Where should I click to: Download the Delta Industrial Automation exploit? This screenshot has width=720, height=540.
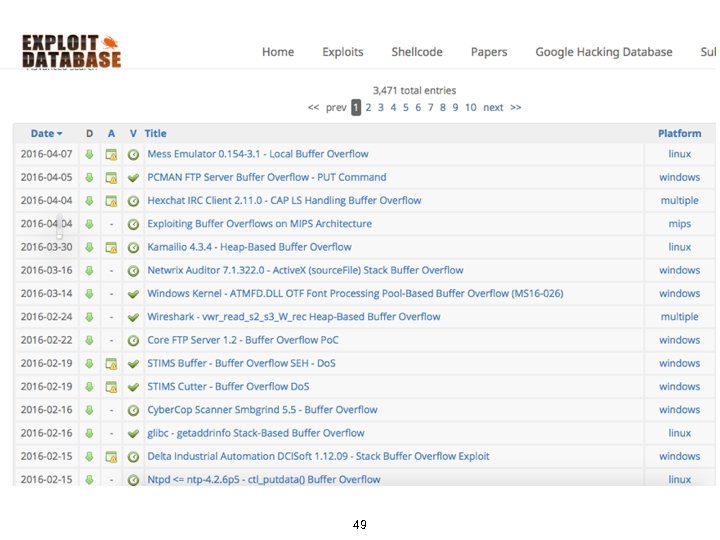tap(89, 456)
